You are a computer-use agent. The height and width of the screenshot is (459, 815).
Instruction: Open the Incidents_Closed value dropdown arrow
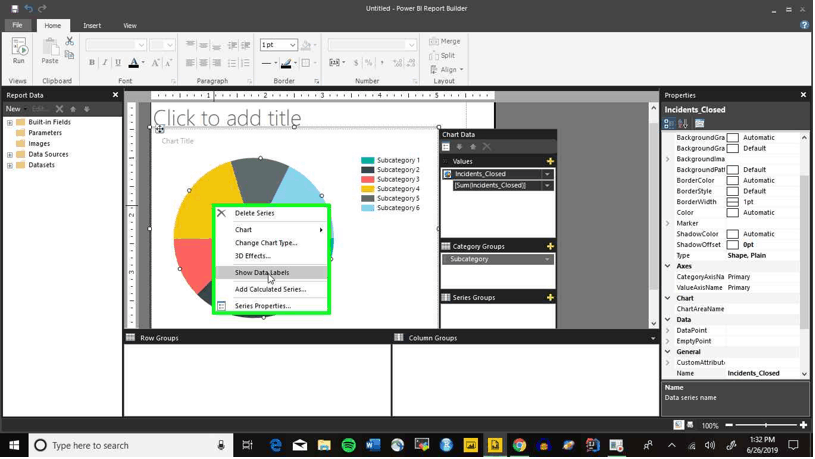click(547, 174)
